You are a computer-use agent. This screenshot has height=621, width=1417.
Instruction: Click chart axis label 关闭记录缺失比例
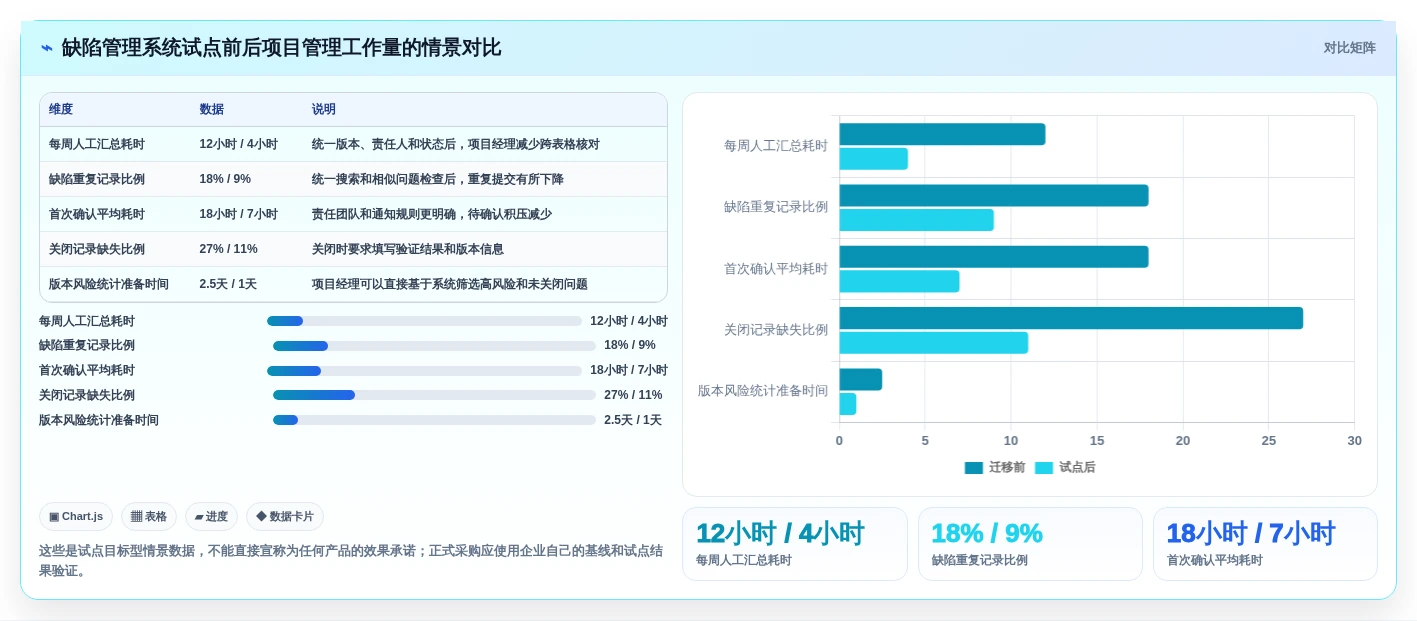[x=776, y=329]
